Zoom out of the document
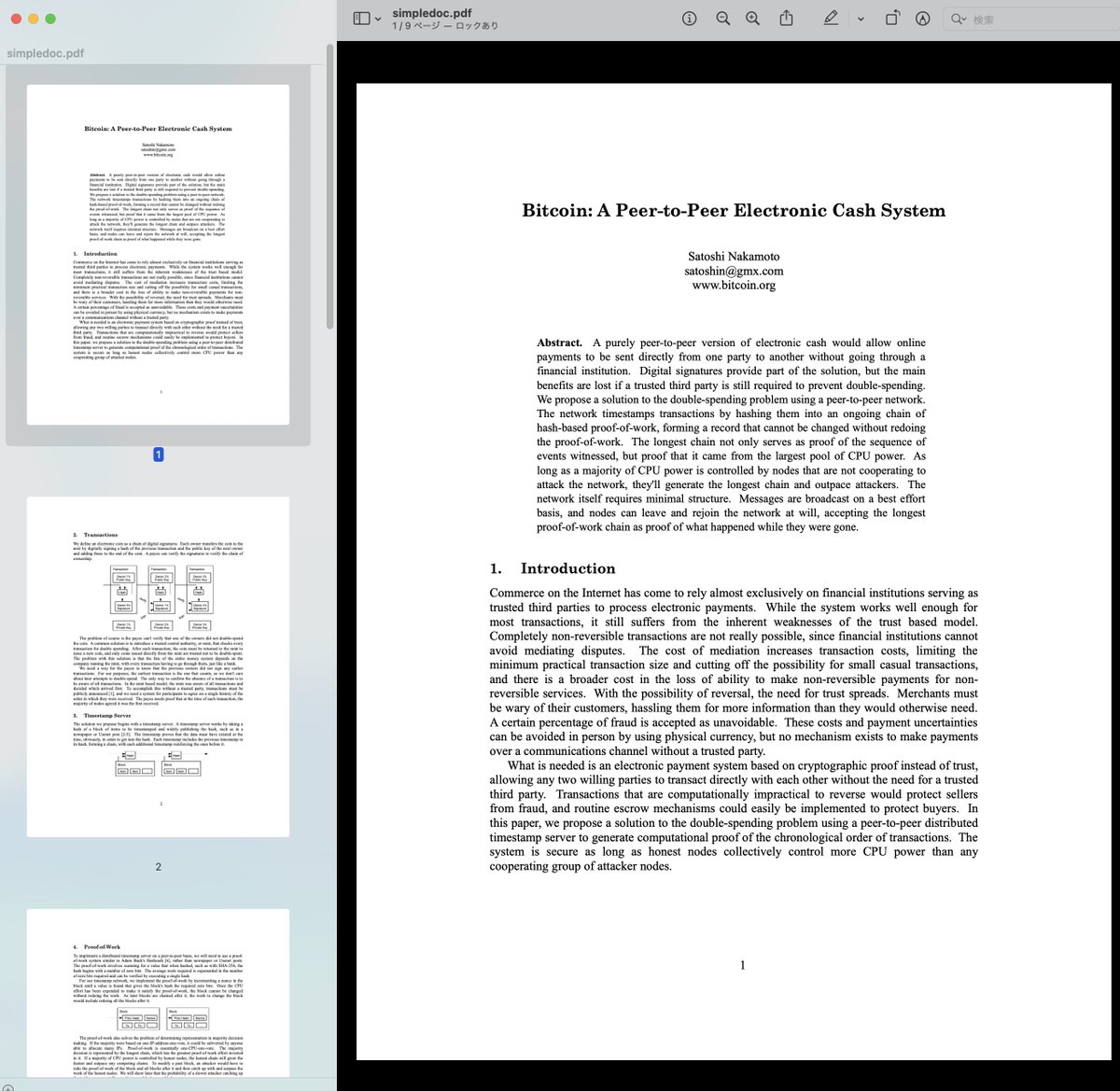1120x1091 pixels. point(722,19)
